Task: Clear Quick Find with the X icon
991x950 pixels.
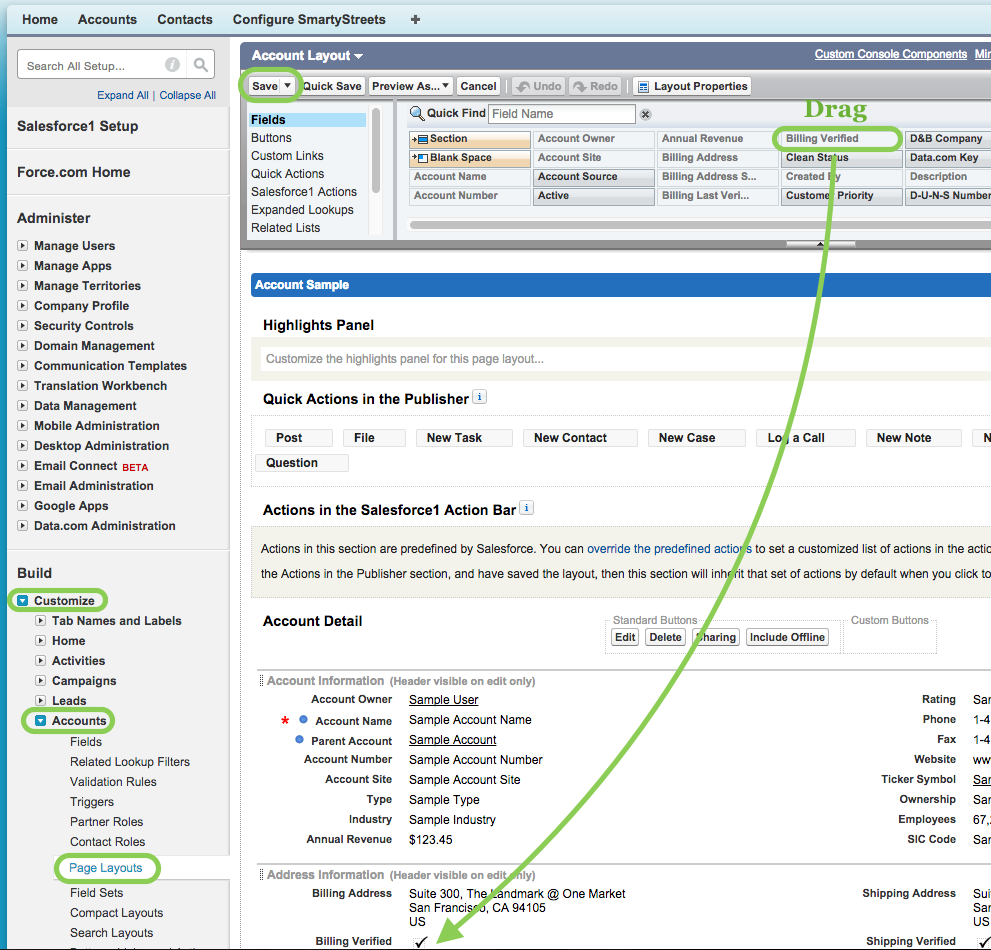Action: coord(645,115)
